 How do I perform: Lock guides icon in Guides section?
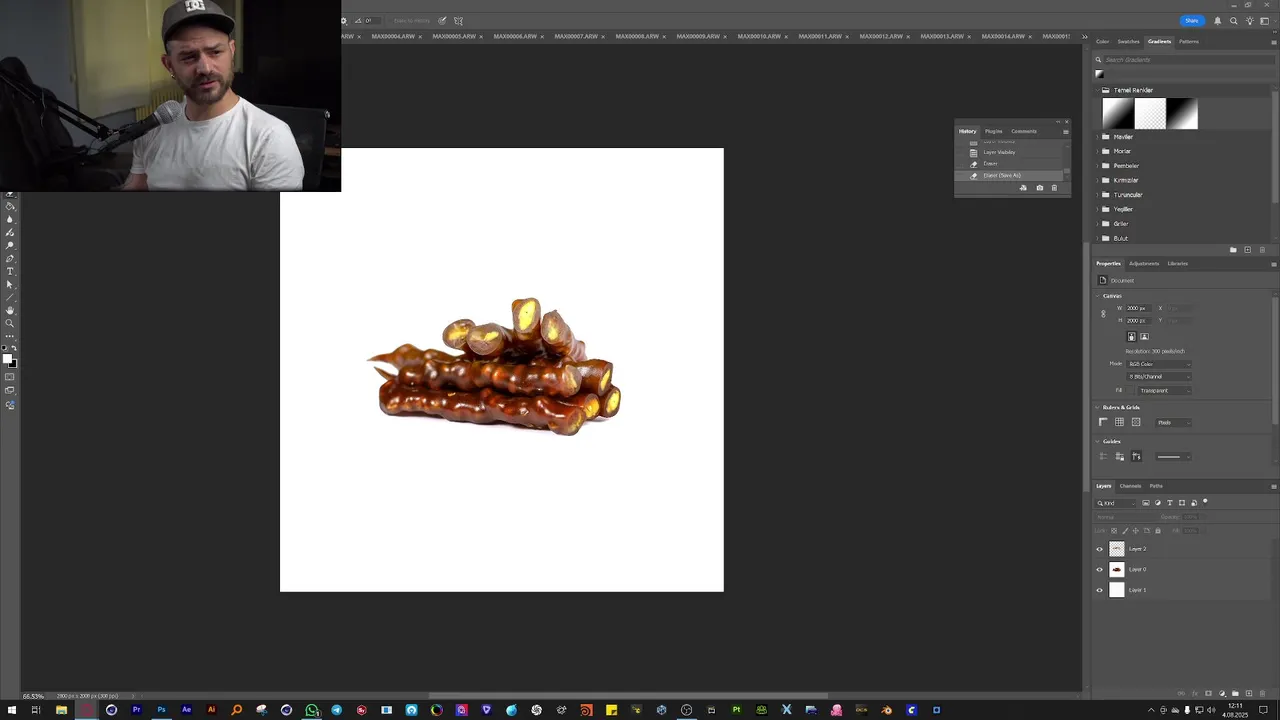(x=1120, y=456)
